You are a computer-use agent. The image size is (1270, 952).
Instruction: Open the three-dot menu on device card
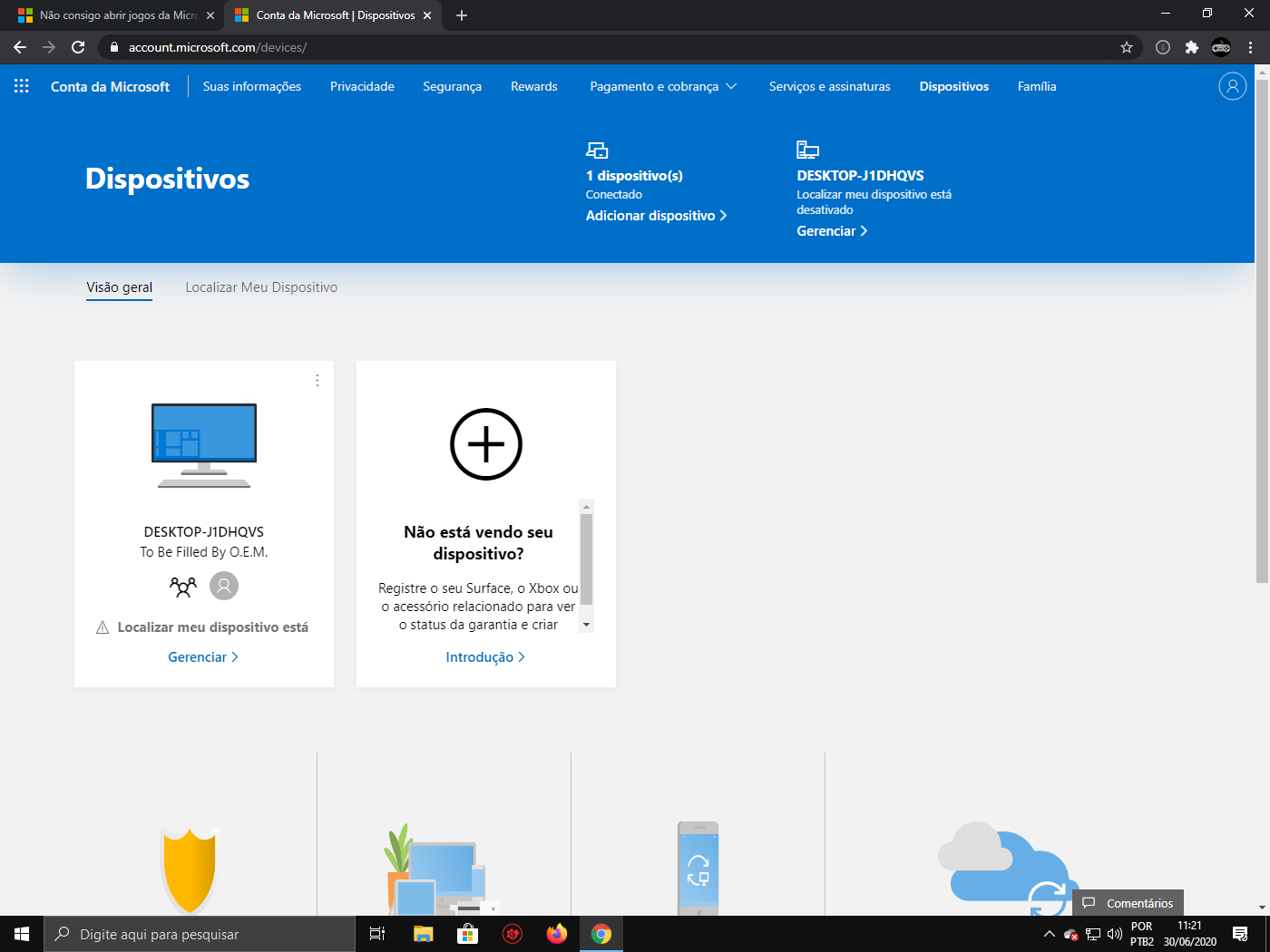pos(317,381)
